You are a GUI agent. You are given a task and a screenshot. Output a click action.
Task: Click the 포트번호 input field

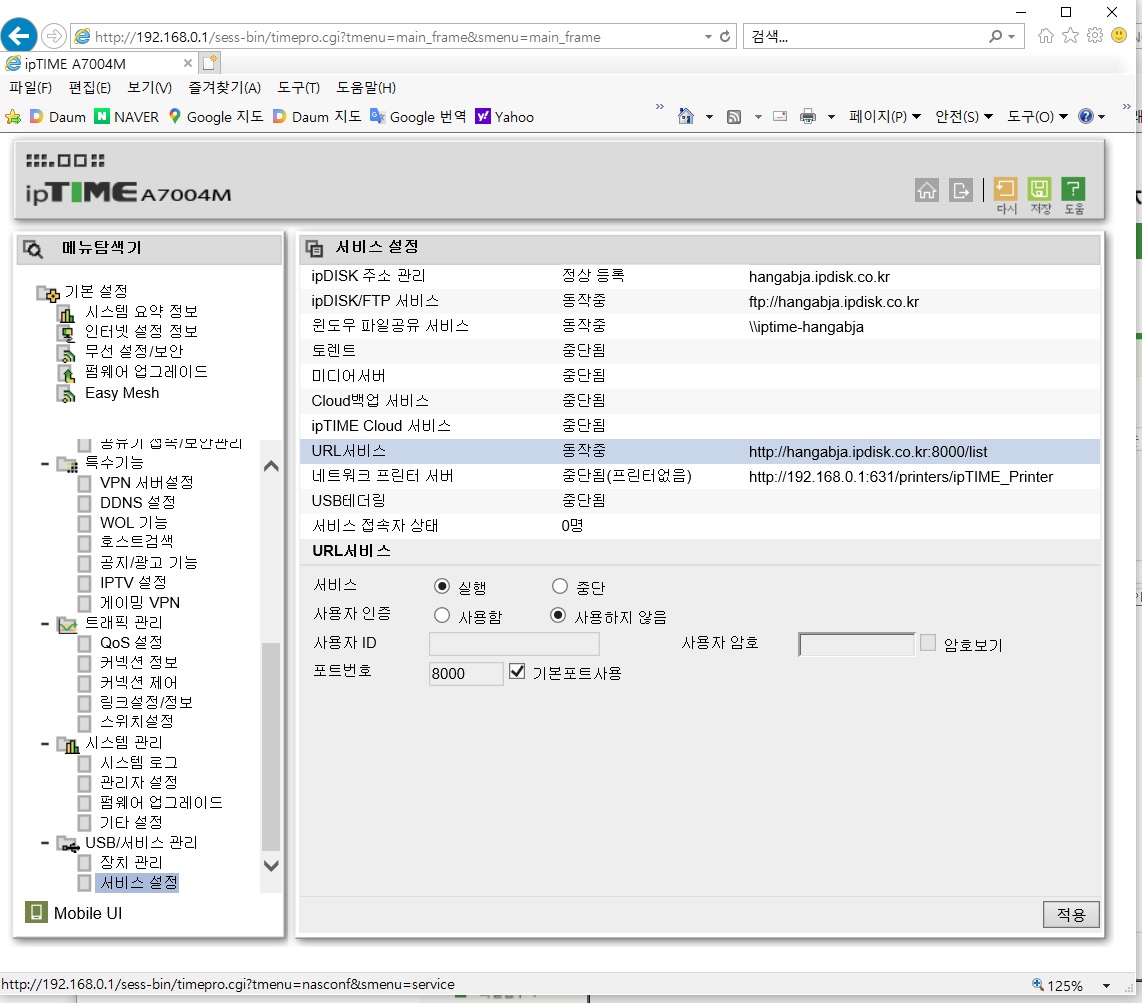tap(465, 673)
